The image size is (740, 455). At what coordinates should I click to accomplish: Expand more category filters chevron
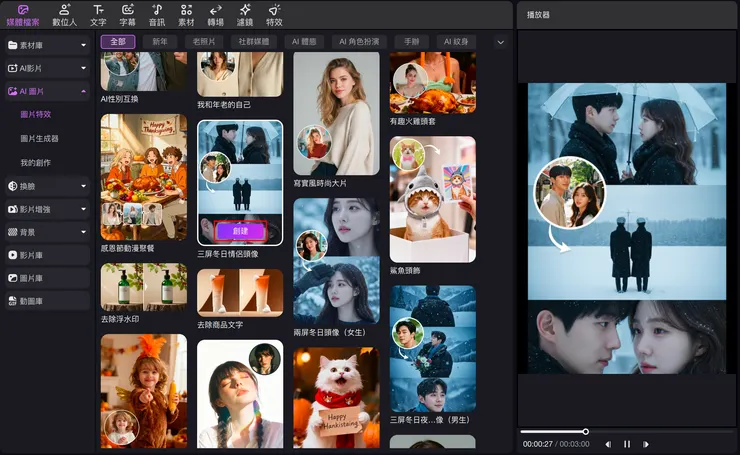pyautogui.click(x=500, y=42)
